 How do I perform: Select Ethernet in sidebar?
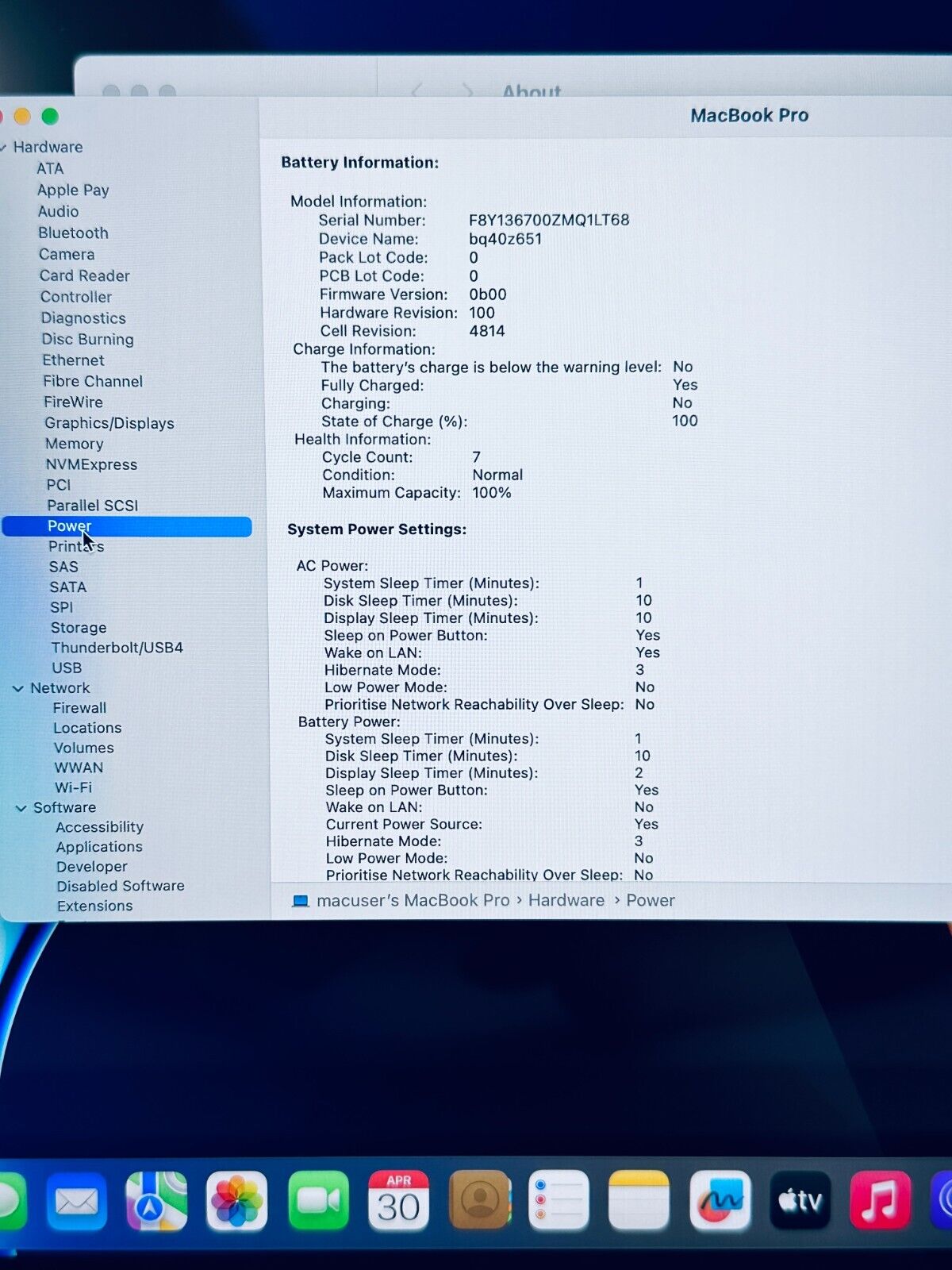73,360
